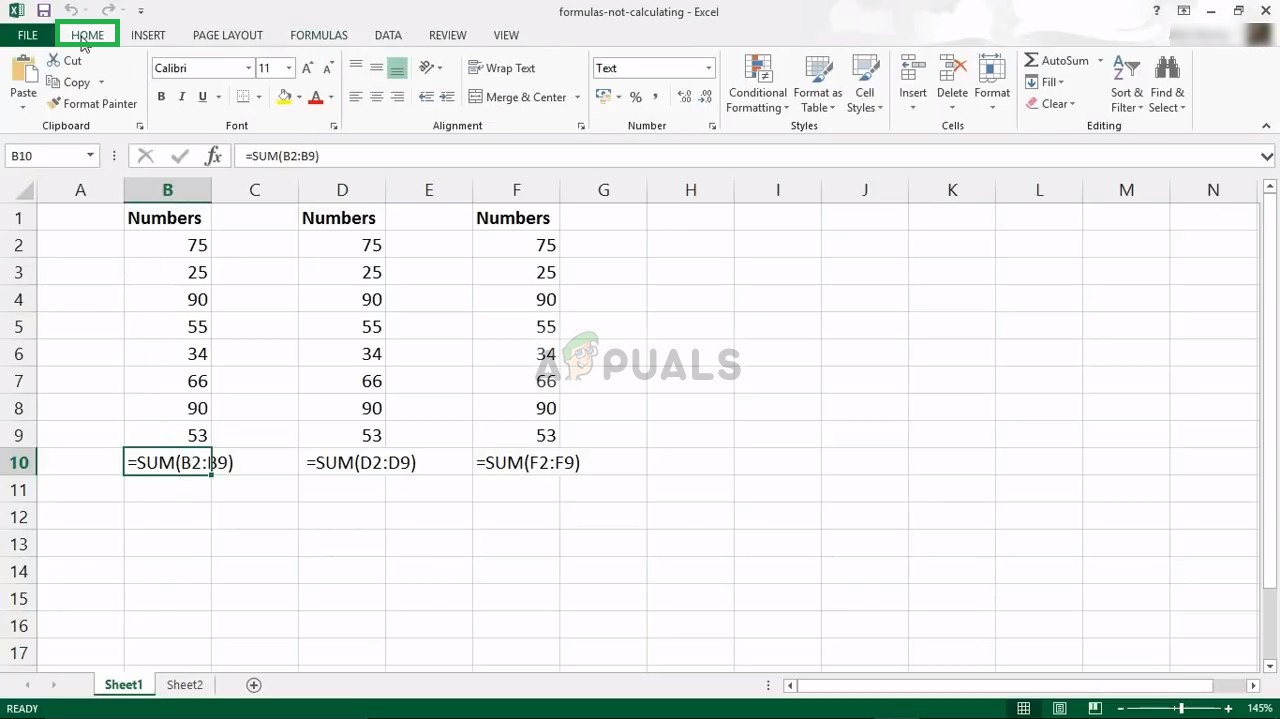Toggle Align Right horizontal alignment
Viewport: 1280px width, 719px height.
[x=397, y=97]
